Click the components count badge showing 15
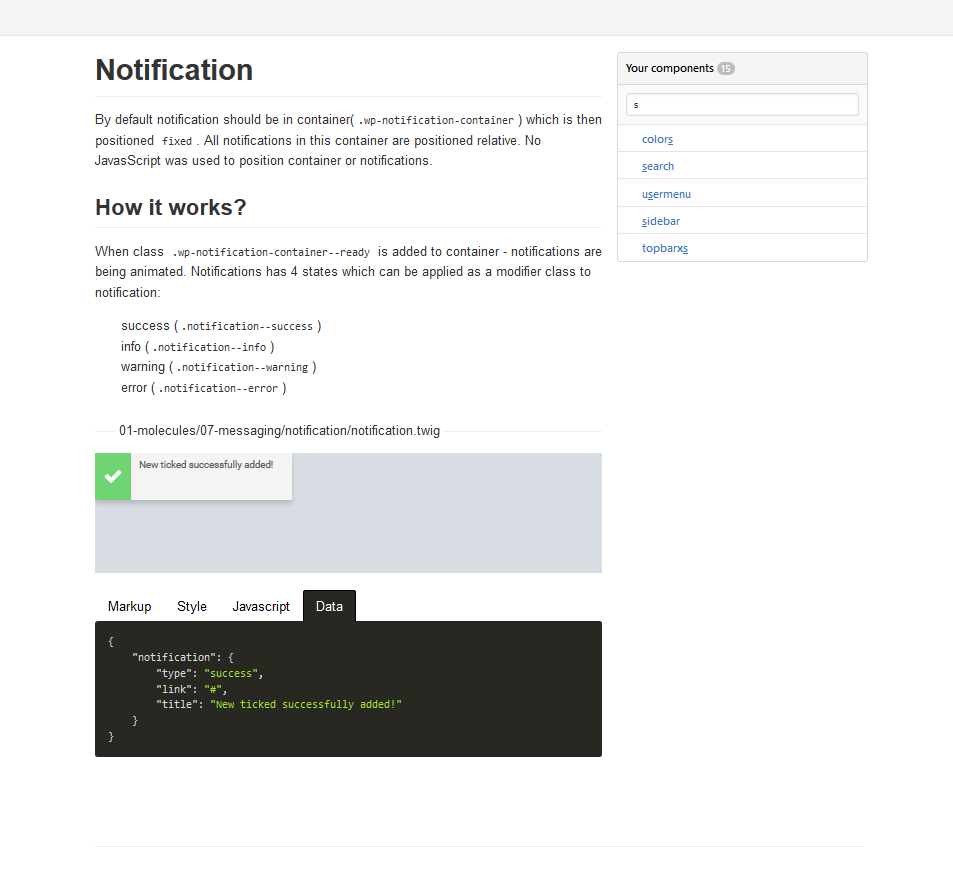The width and height of the screenshot is (953, 881). (x=725, y=68)
